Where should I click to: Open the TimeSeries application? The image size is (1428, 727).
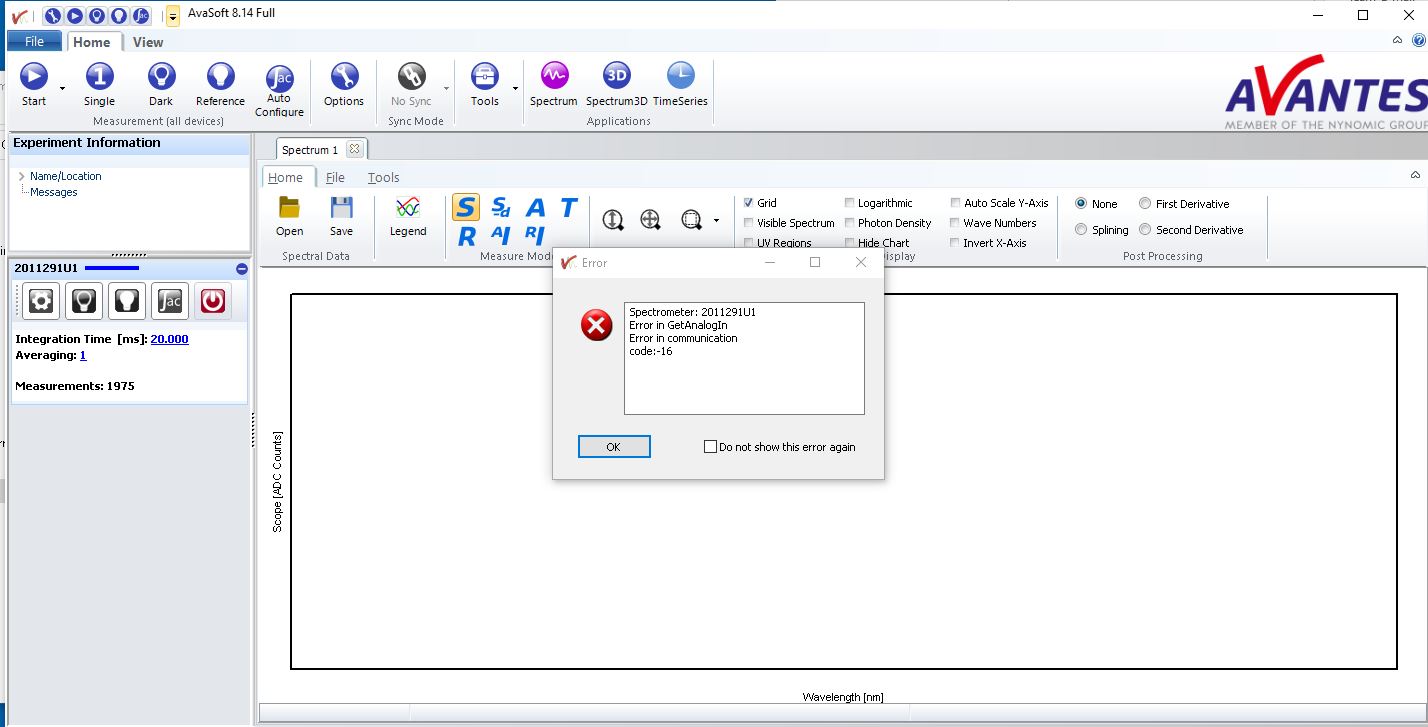click(x=680, y=77)
